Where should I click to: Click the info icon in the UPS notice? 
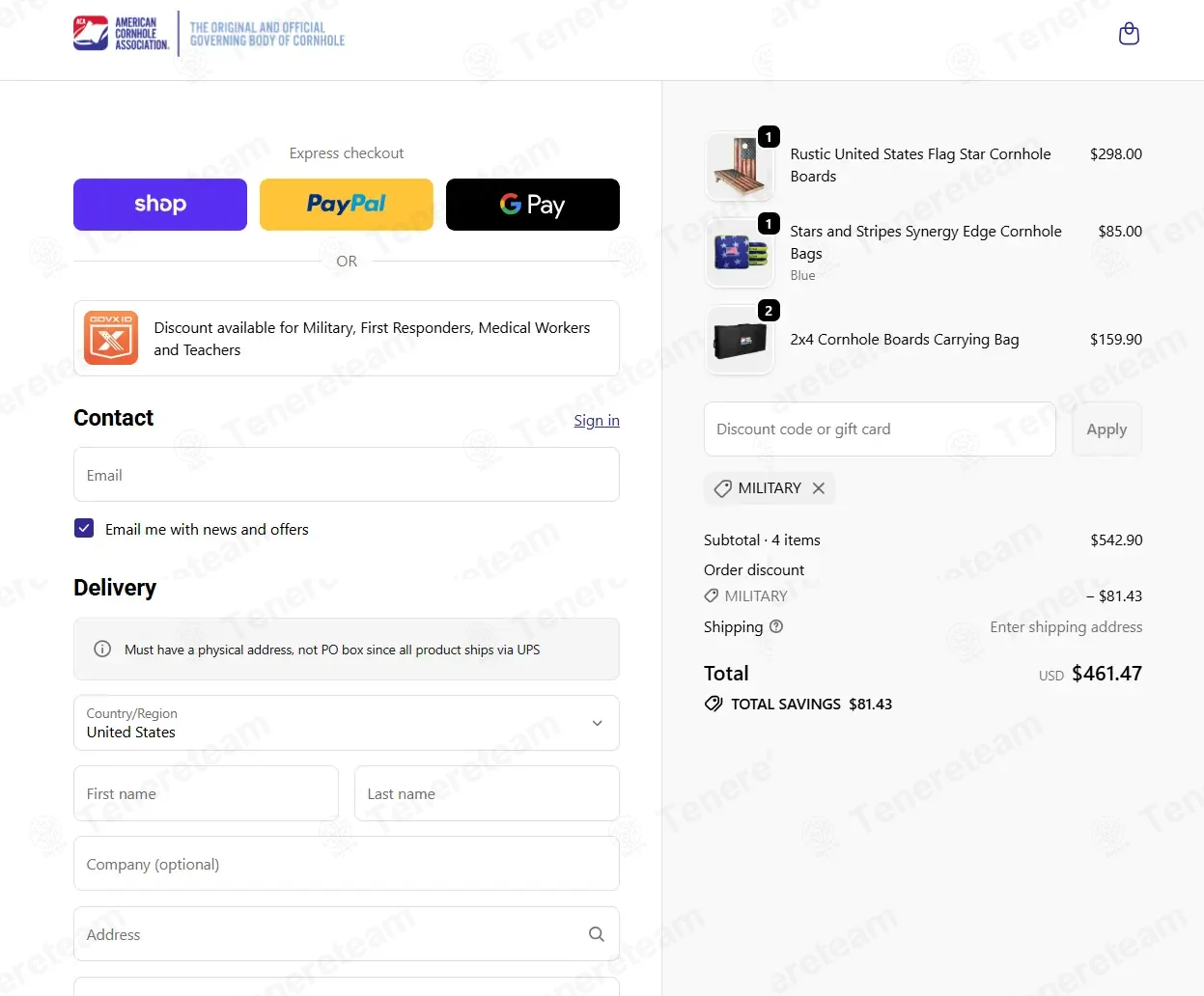tap(102, 650)
